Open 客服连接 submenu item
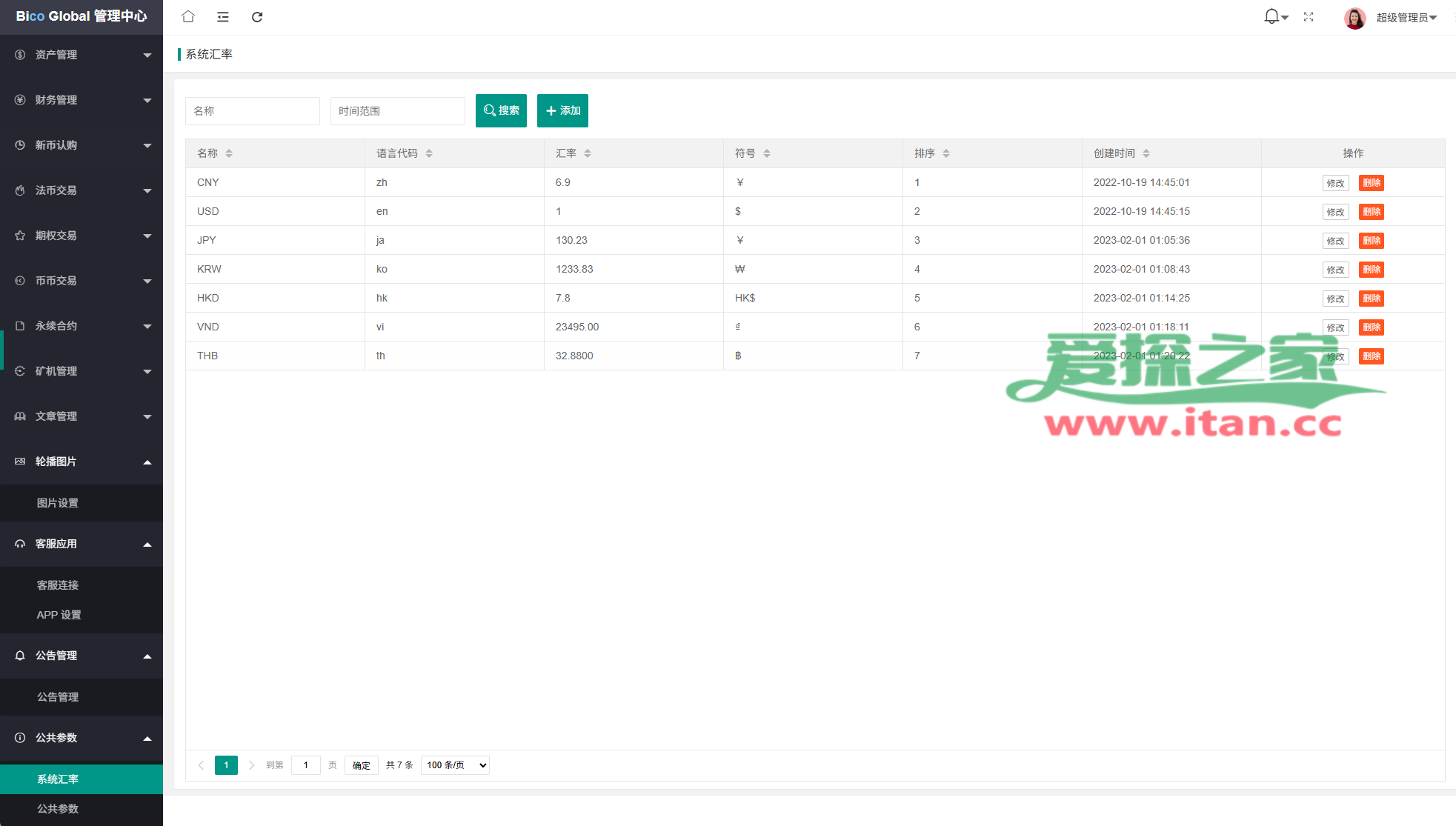The height and width of the screenshot is (826, 1456). click(x=58, y=585)
